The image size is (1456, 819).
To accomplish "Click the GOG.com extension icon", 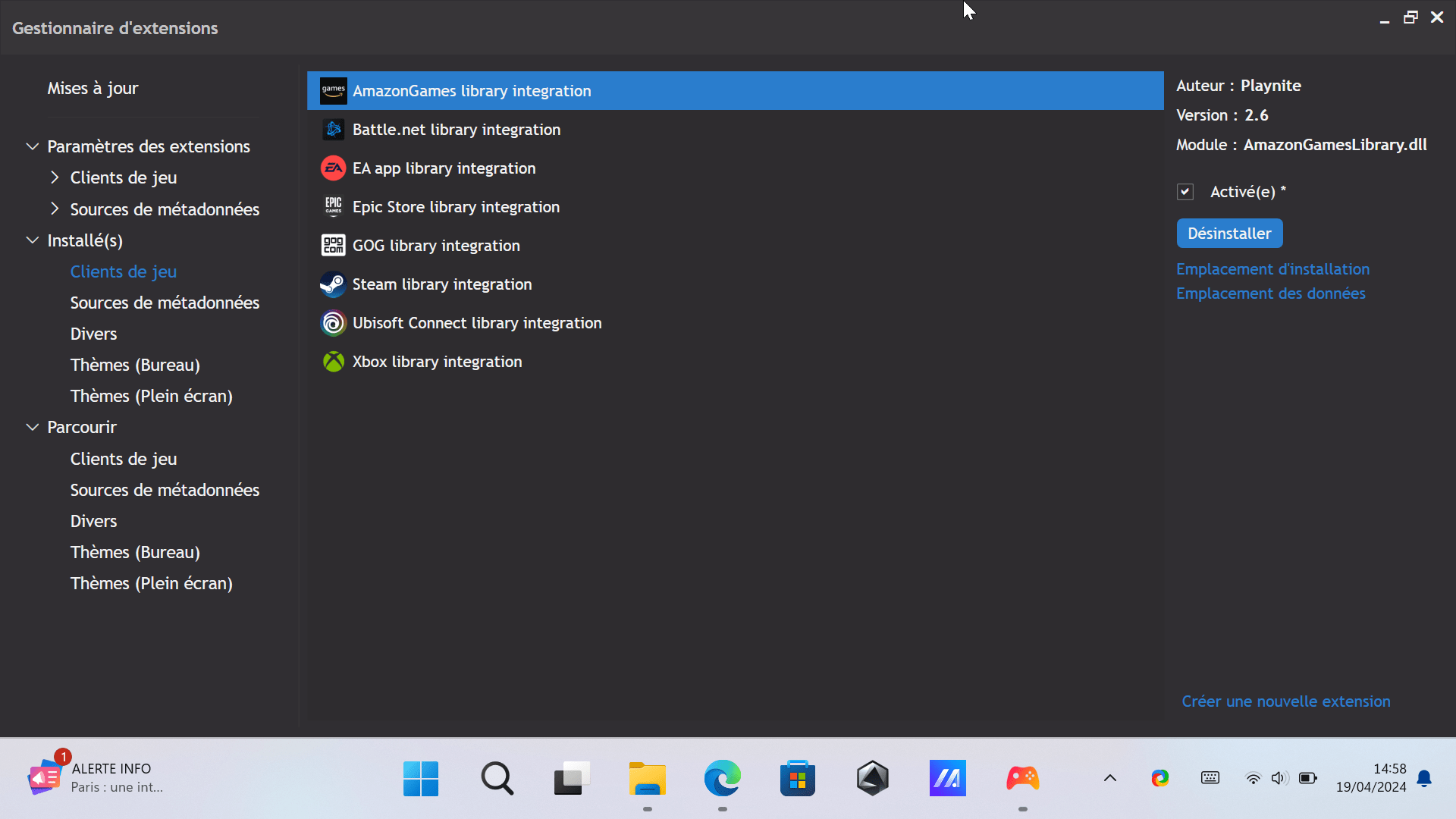I will (x=333, y=246).
